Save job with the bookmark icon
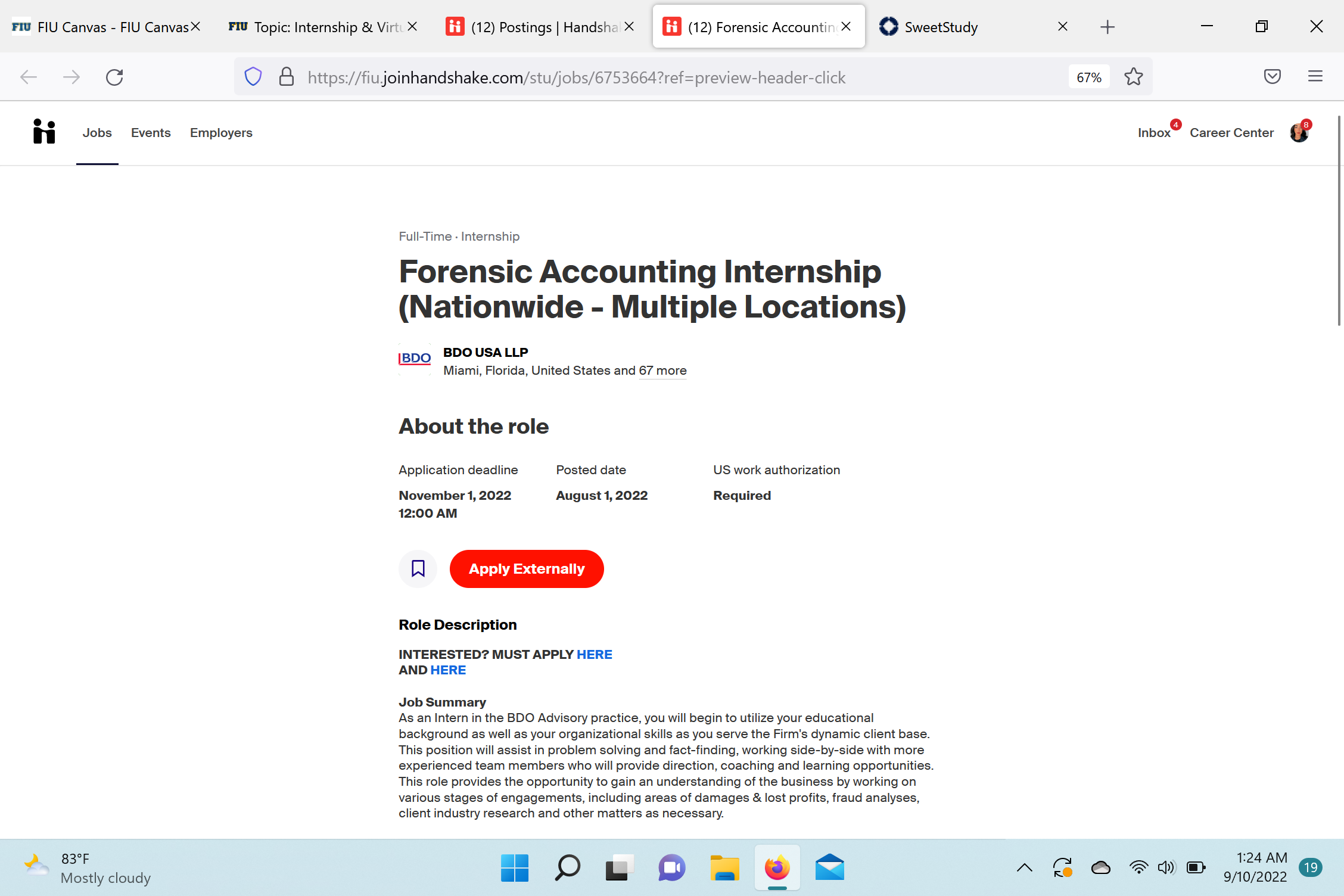 pyautogui.click(x=418, y=568)
